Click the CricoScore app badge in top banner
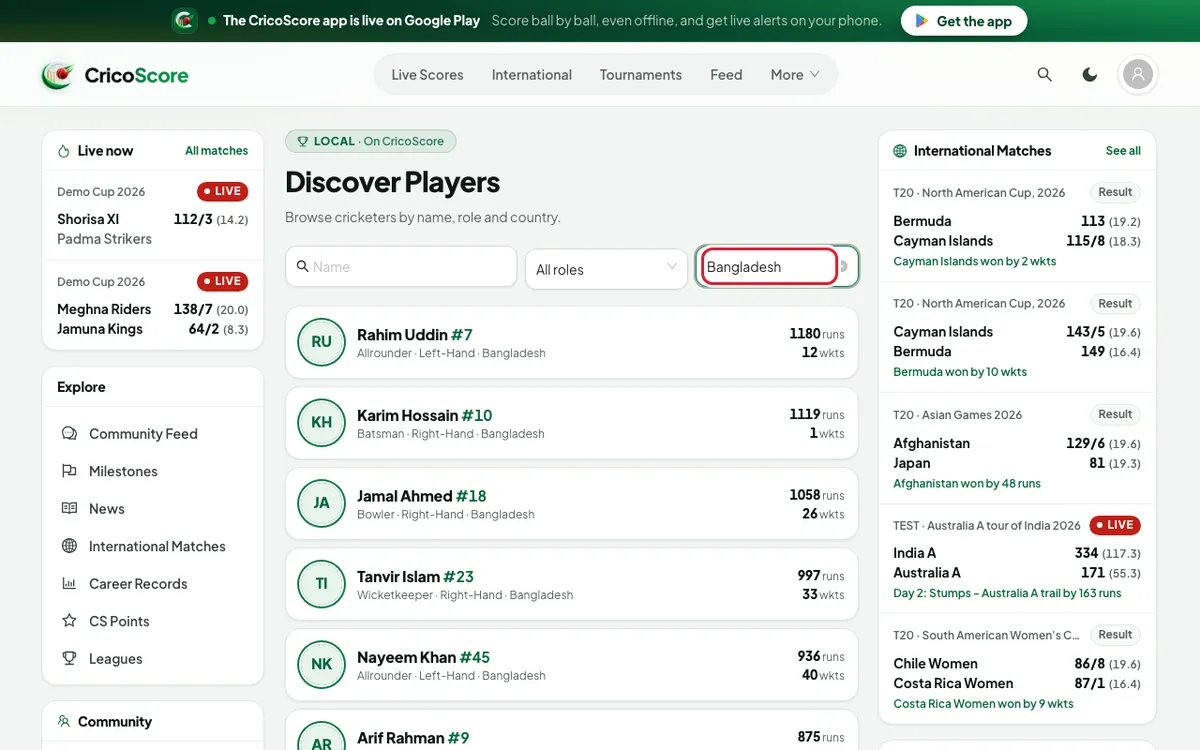This screenshot has width=1200, height=750. tap(184, 20)
